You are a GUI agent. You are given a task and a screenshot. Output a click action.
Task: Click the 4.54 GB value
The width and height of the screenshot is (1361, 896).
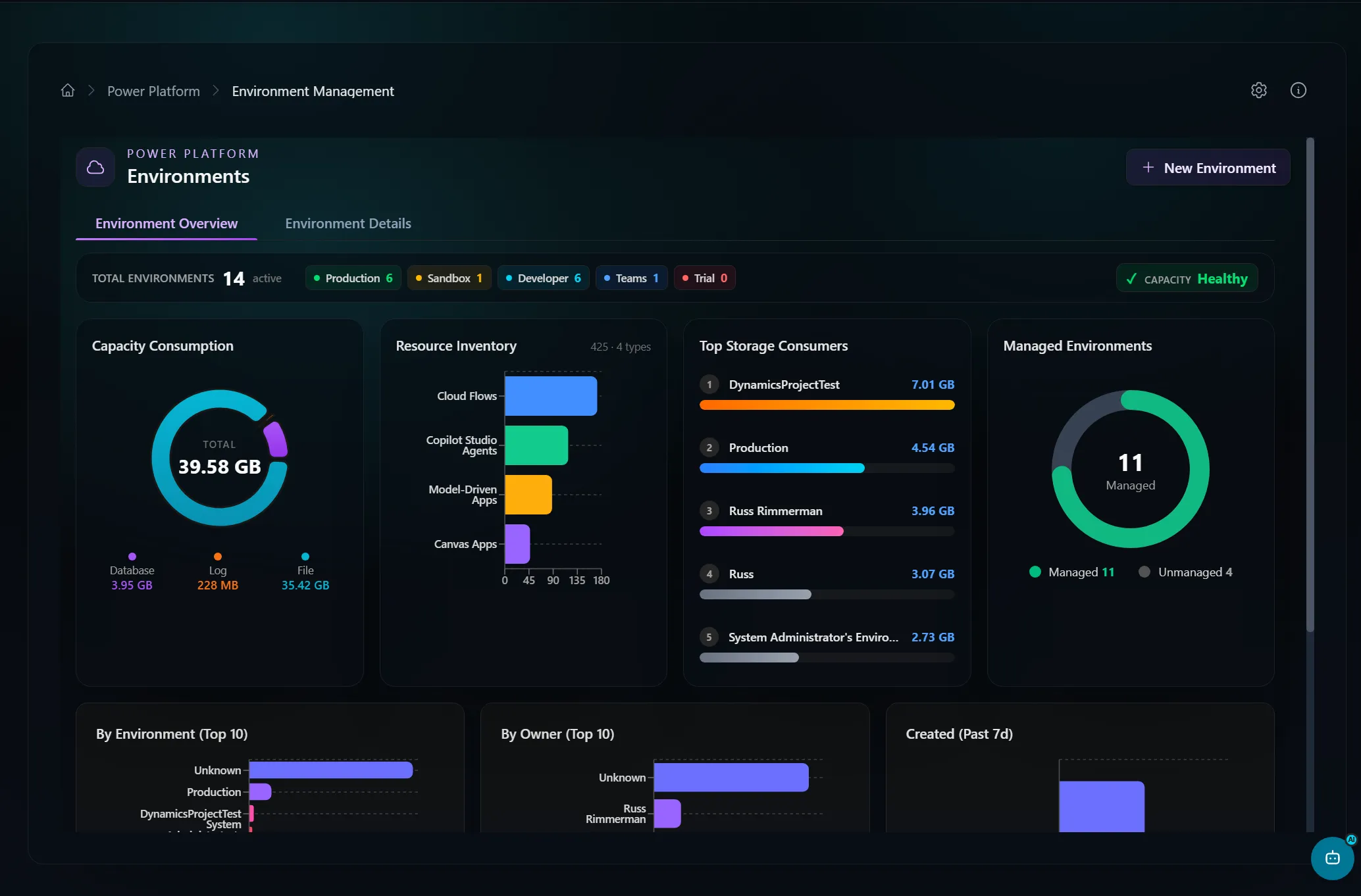click(933, 448)
